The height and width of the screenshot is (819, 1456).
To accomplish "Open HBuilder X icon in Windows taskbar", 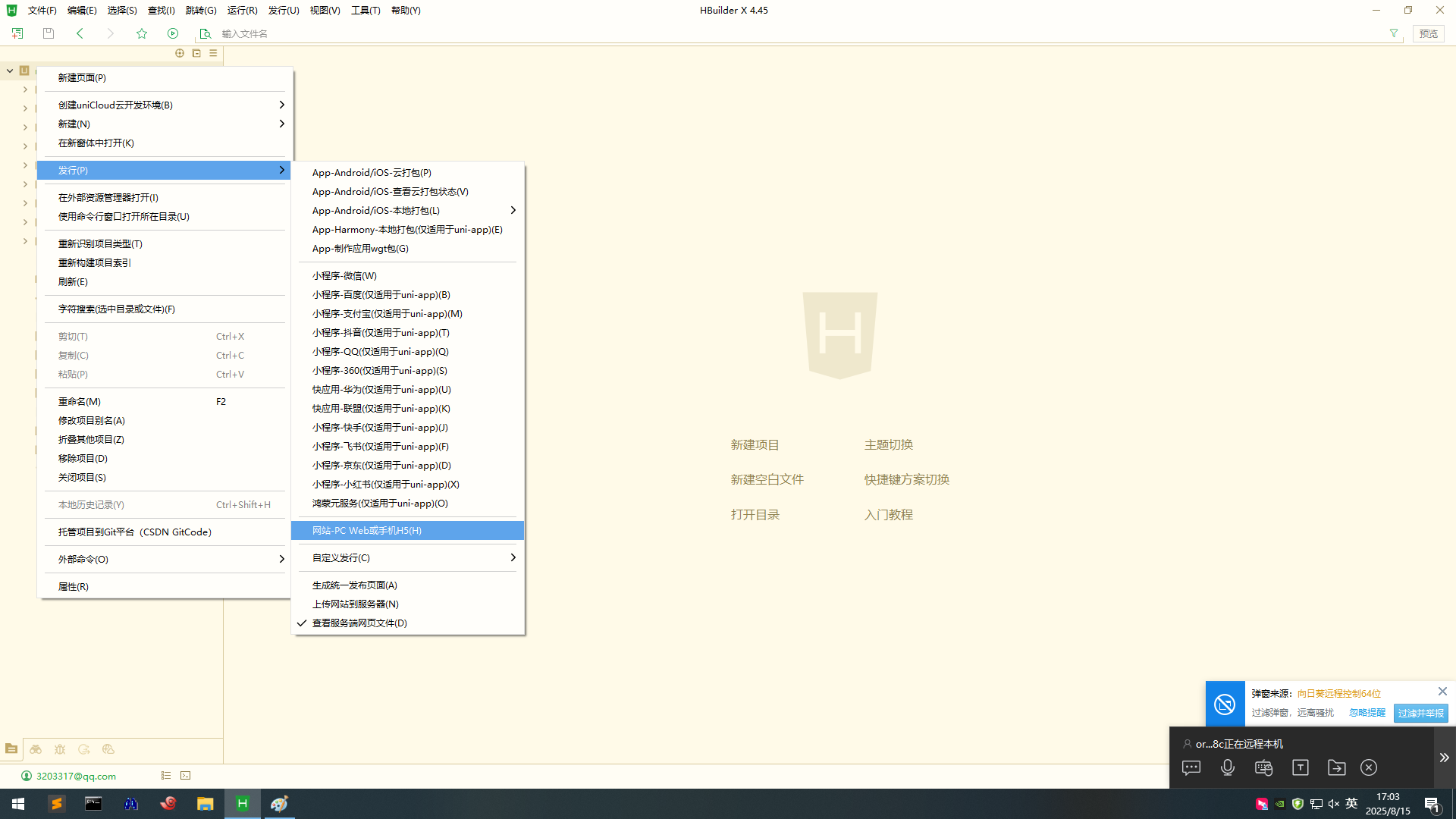I will click(243, 804).
